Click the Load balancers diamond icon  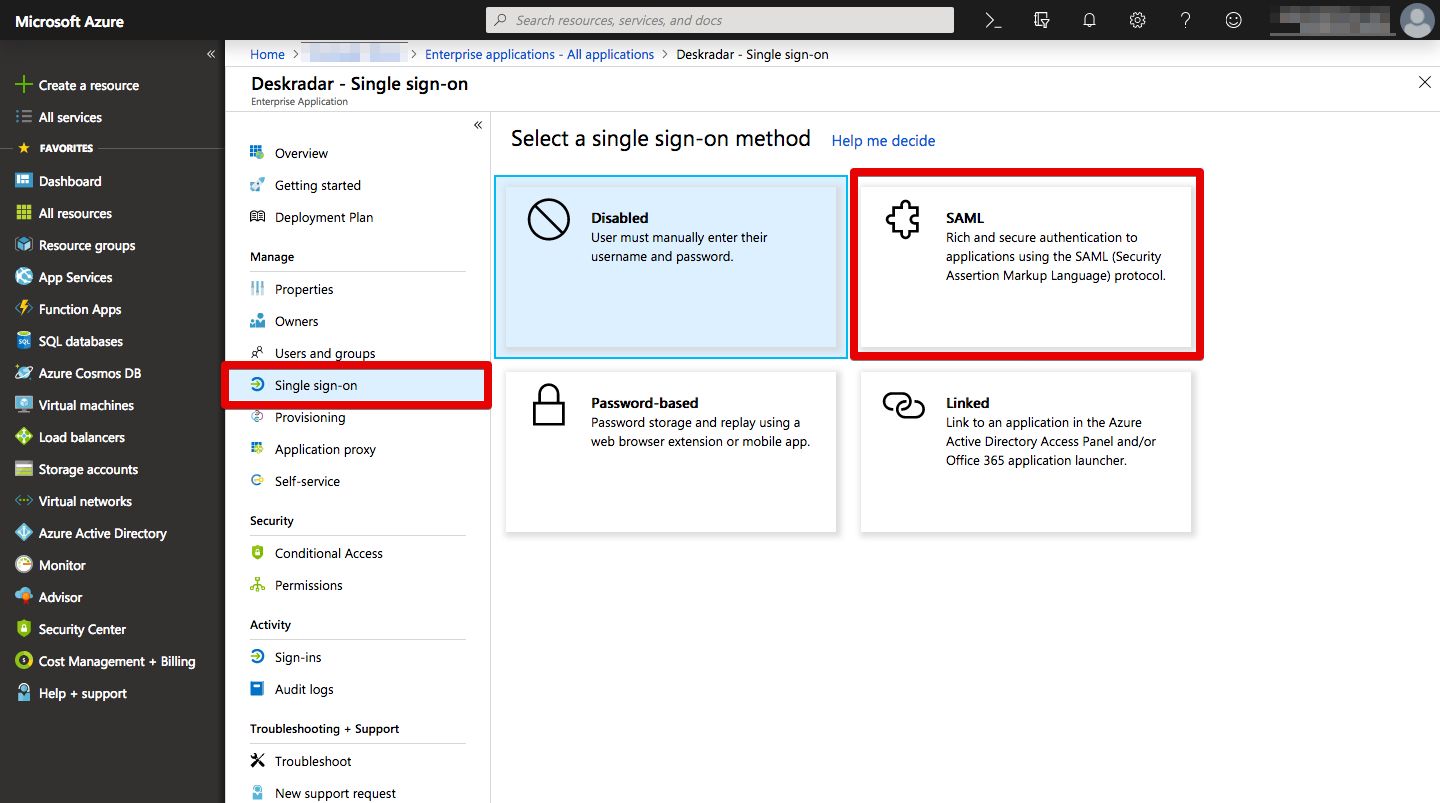pyautogui.click(x=23, y=437)
